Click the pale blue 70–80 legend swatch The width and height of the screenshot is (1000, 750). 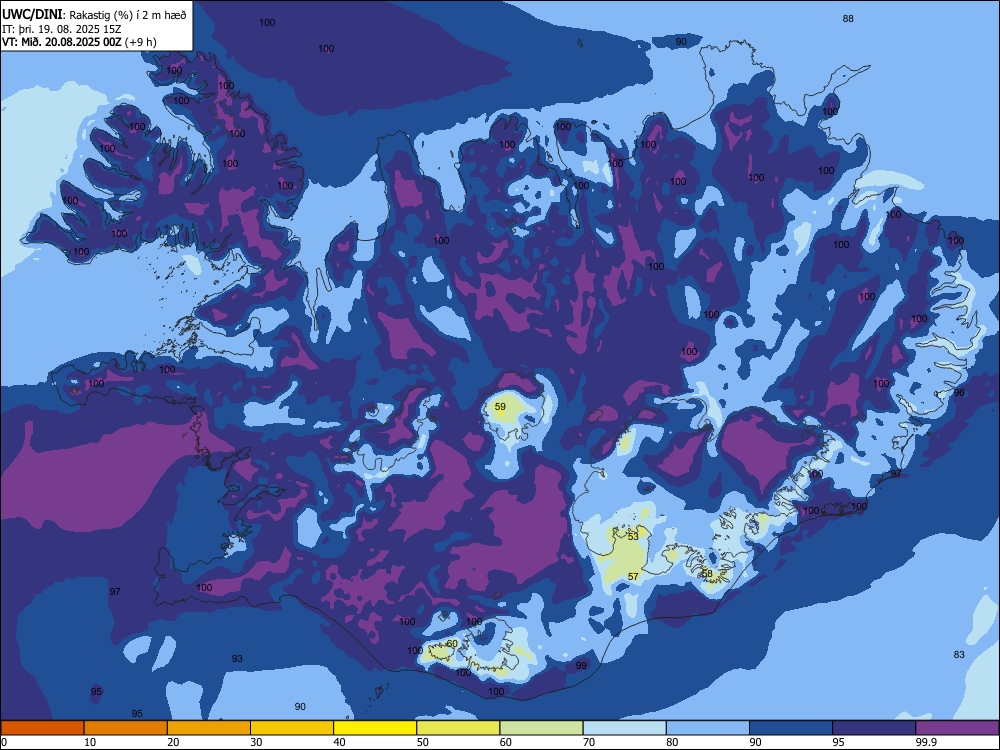(624, 728)
